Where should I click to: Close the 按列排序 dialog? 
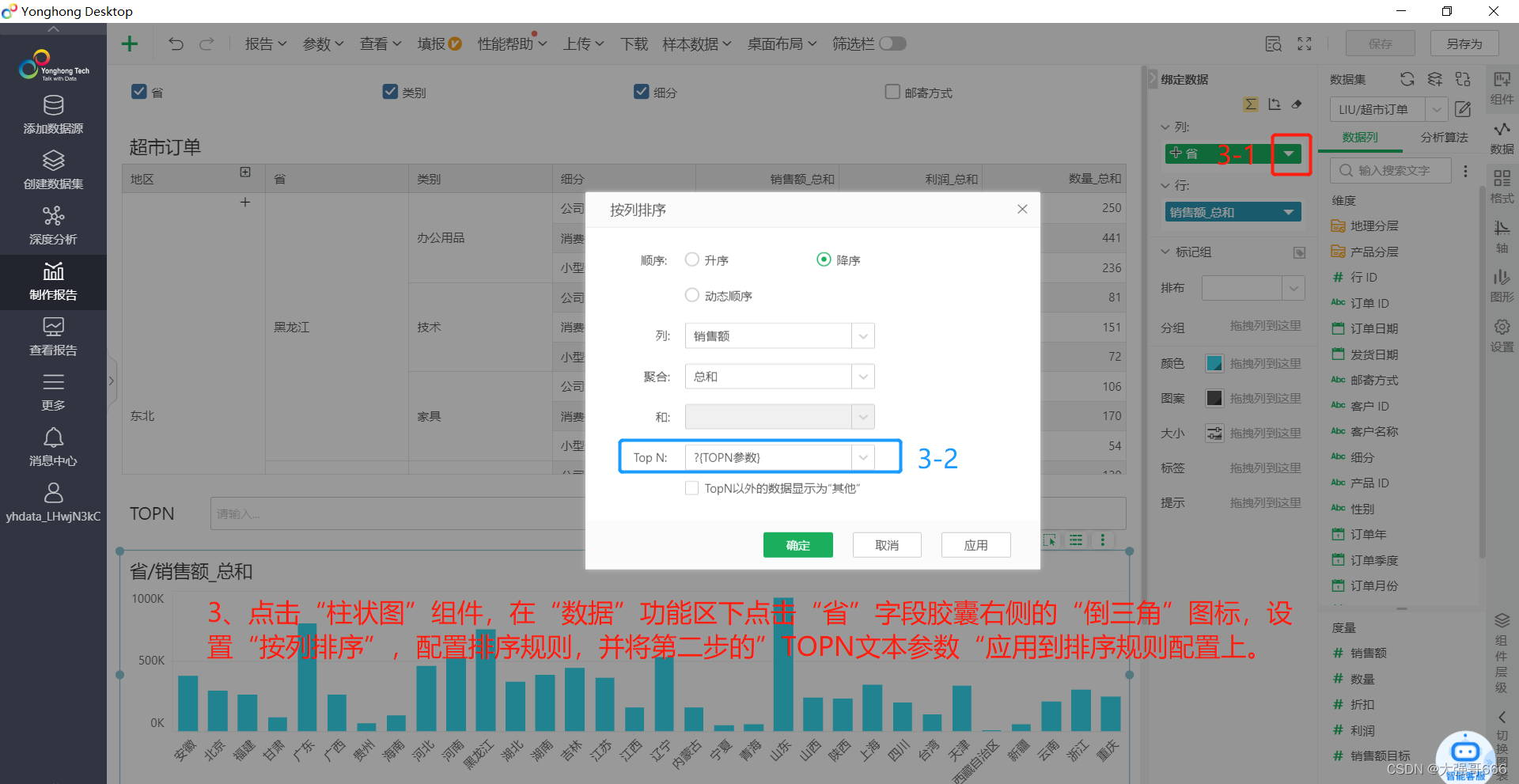pos(1022,209)
